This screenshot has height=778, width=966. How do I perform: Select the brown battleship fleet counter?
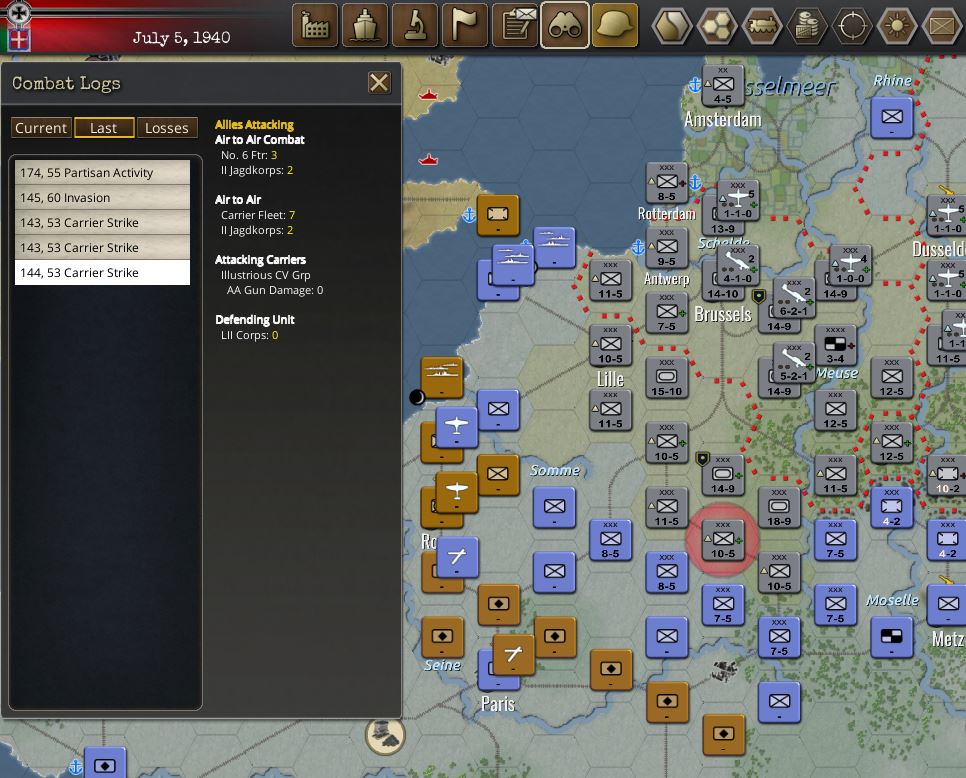coord(442,377)
